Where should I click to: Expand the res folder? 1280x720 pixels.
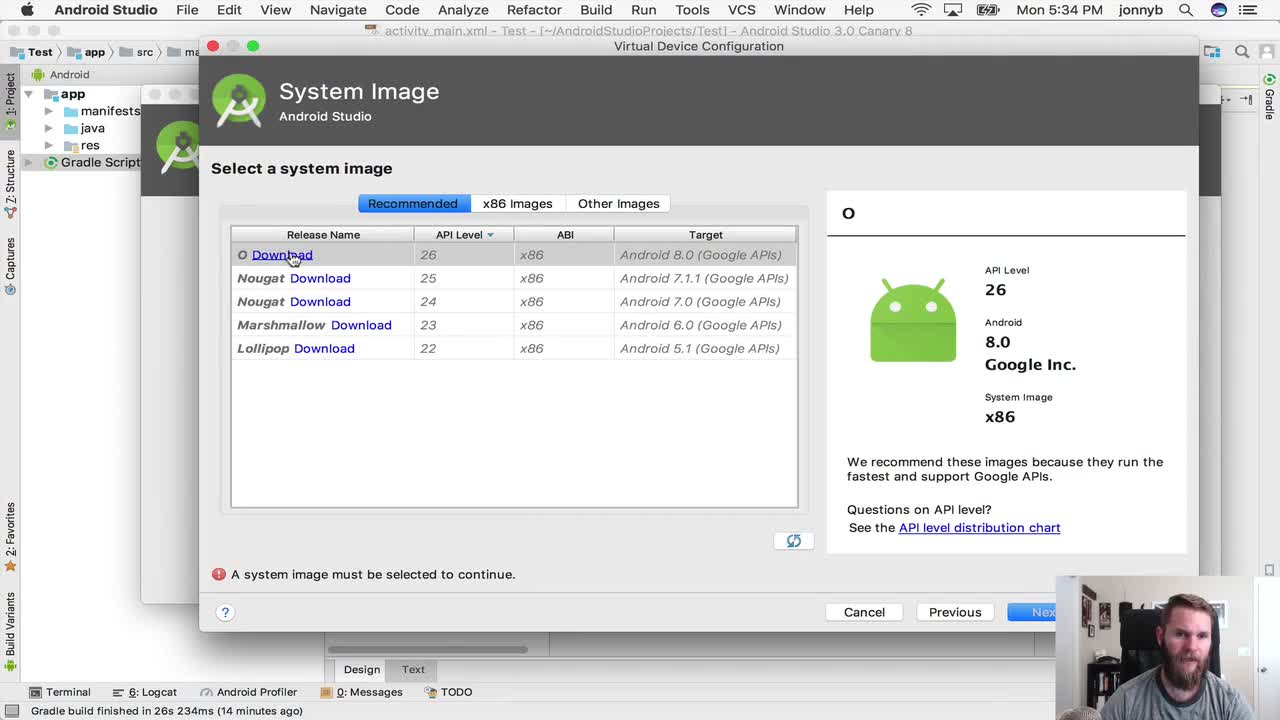48,145
